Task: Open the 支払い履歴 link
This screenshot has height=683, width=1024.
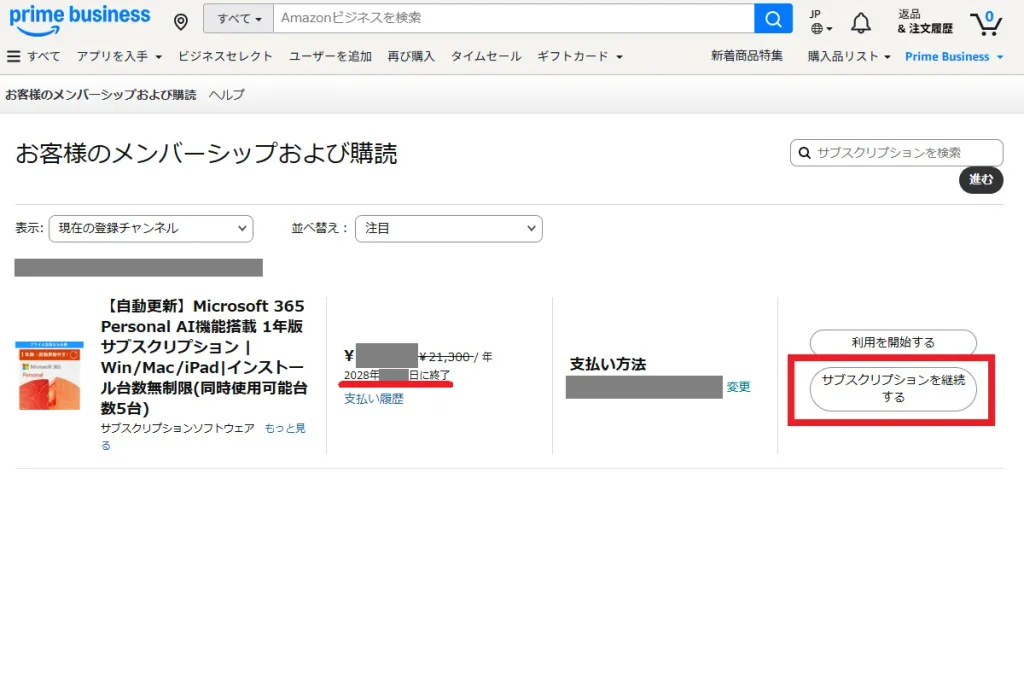Action: pyautogui.click(x=374, y=398)
